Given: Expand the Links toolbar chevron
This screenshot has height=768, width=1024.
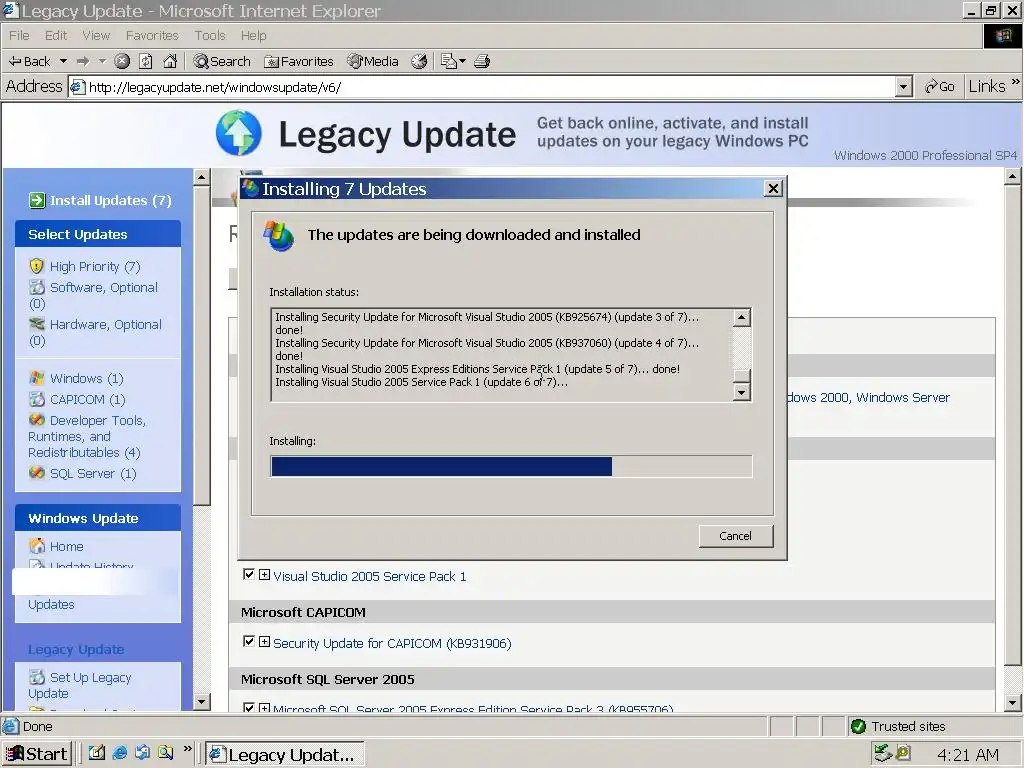Looking at the screenshot, I should coord(1015,82).
